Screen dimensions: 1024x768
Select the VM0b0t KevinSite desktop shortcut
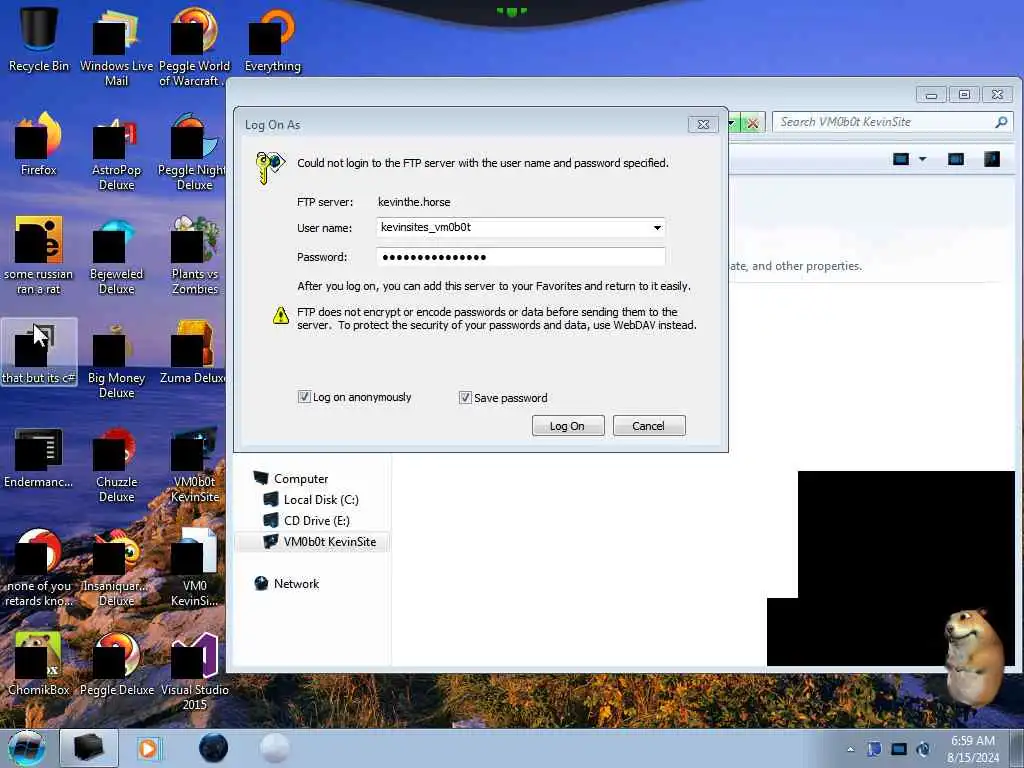[x=194, y=464]
